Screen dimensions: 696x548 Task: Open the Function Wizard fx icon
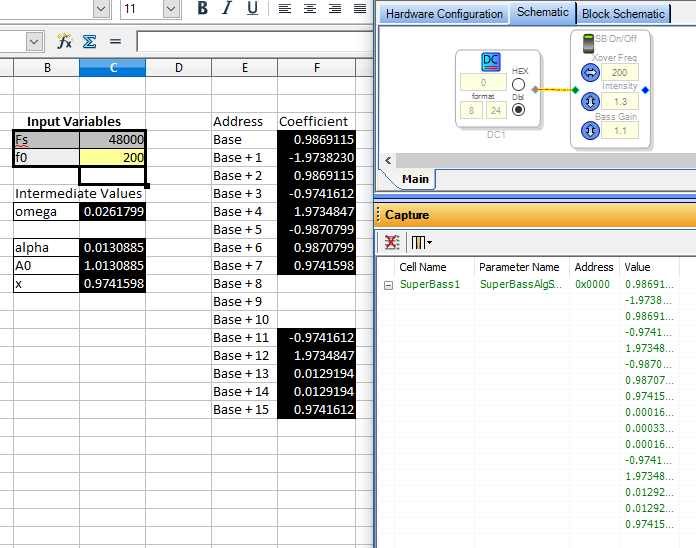pyautogui.click(x=64, y=42)
